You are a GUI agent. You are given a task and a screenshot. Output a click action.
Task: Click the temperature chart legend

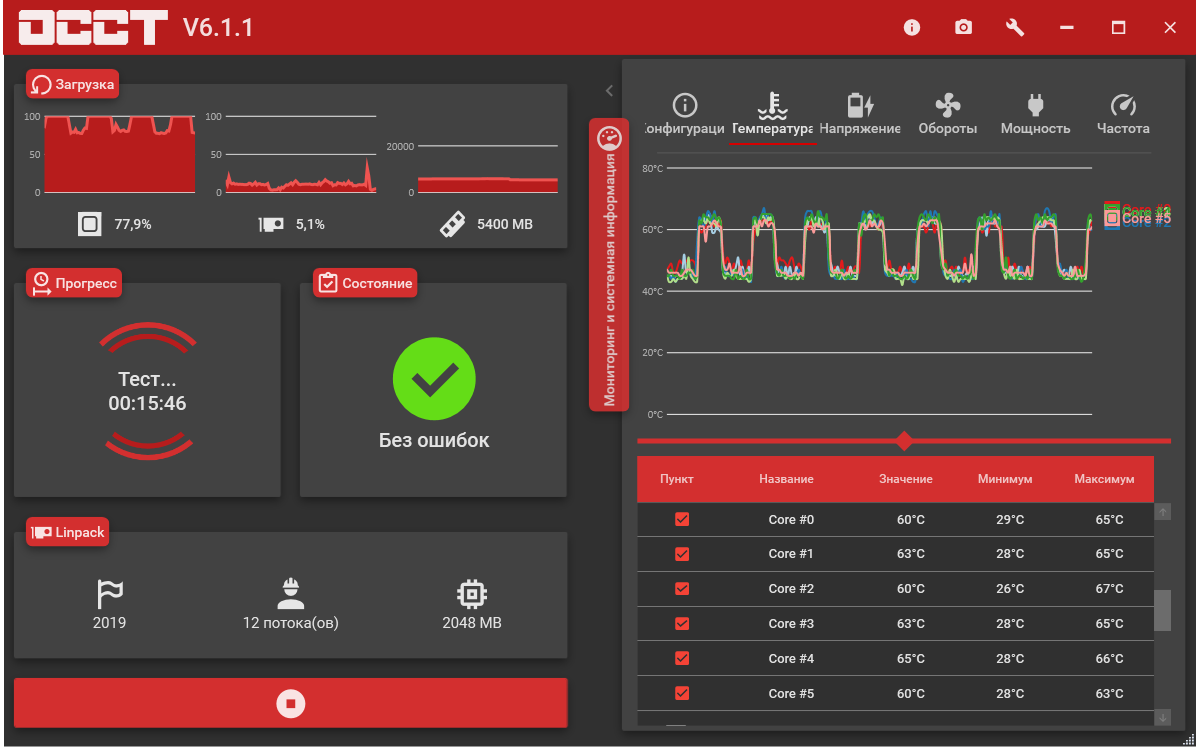1137,215
